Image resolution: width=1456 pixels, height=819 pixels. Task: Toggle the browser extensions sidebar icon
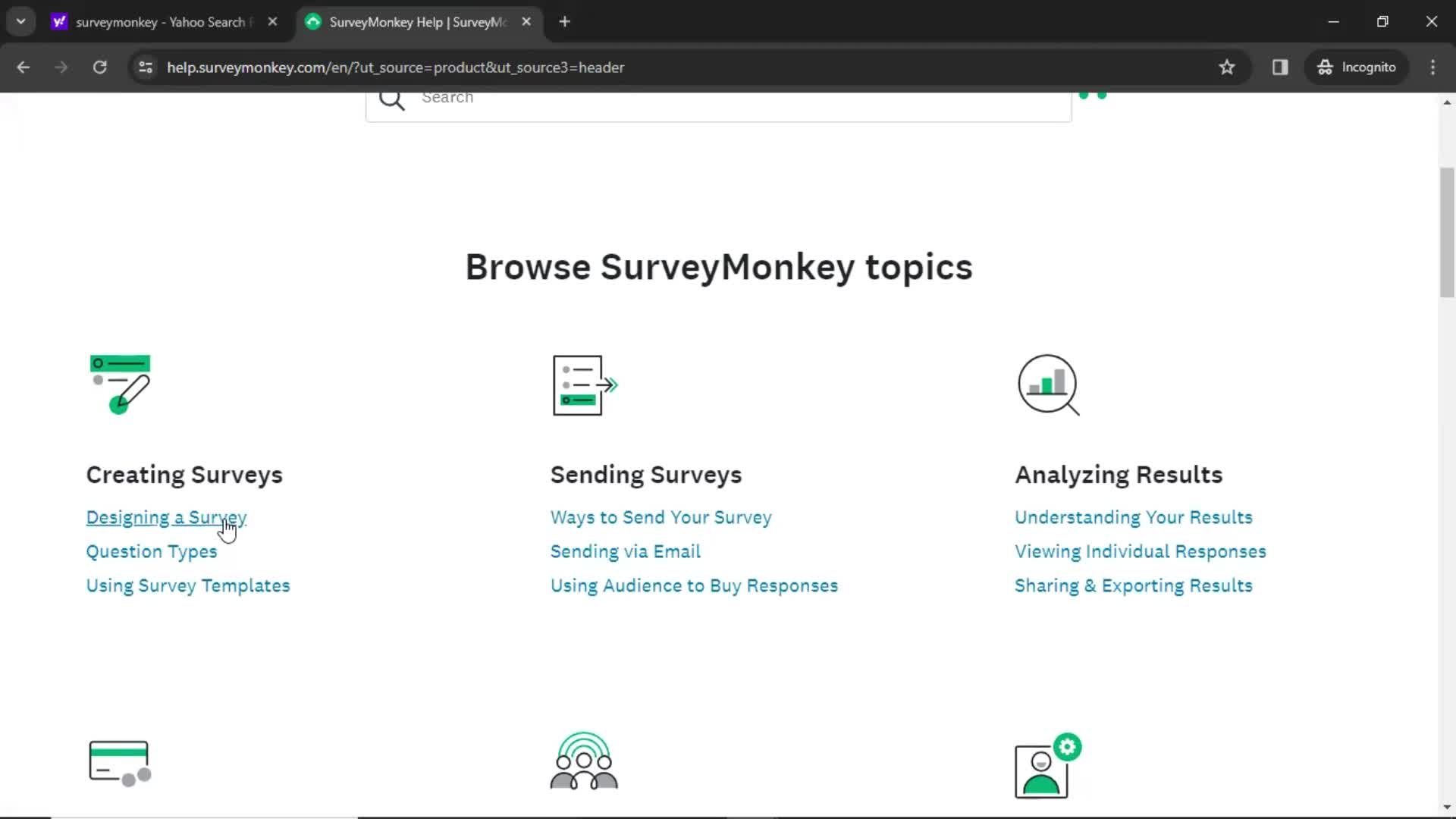tap(1280, 67)
